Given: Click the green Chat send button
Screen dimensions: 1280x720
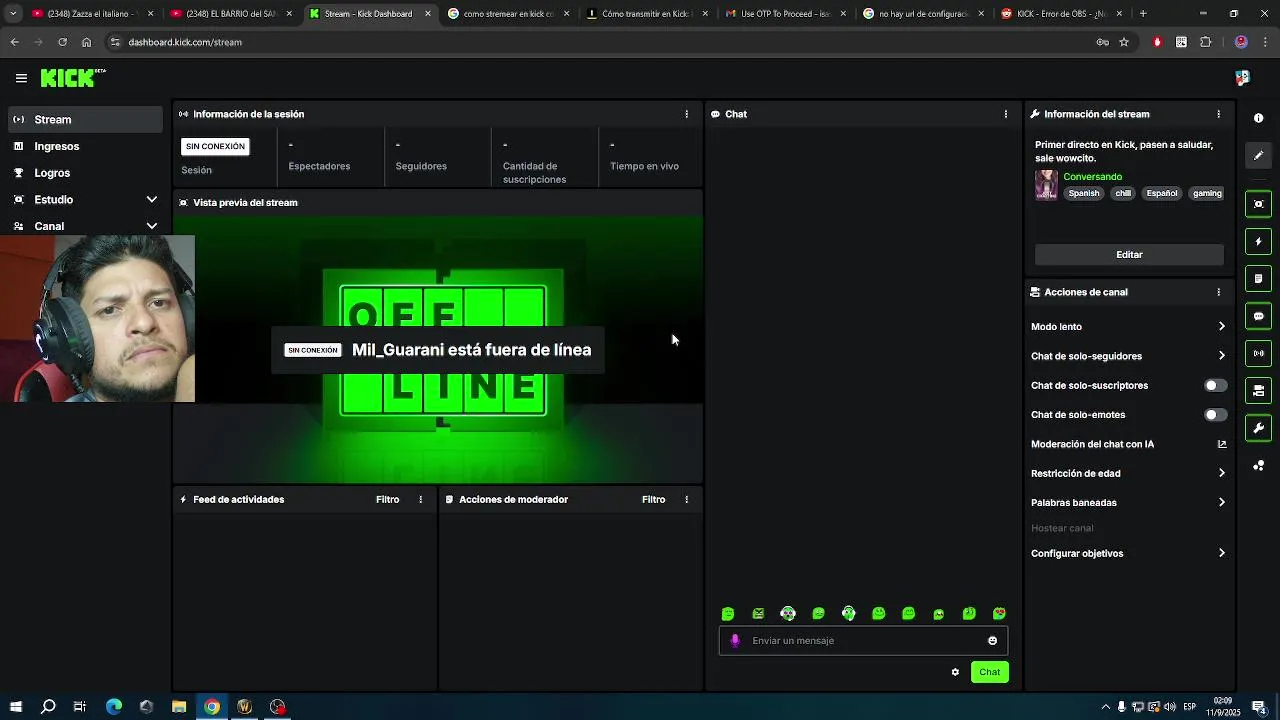Looking at the screenshot, I should pyautogui.click(x=989, y=672).
